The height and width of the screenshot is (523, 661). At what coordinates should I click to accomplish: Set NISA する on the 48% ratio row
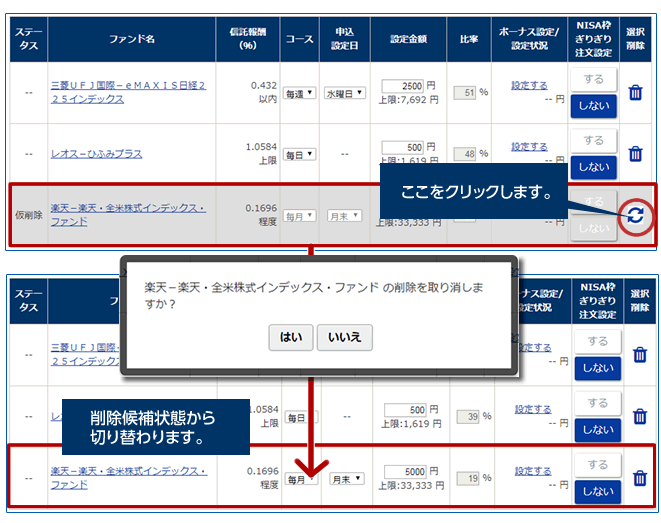(x=594, y=140)
